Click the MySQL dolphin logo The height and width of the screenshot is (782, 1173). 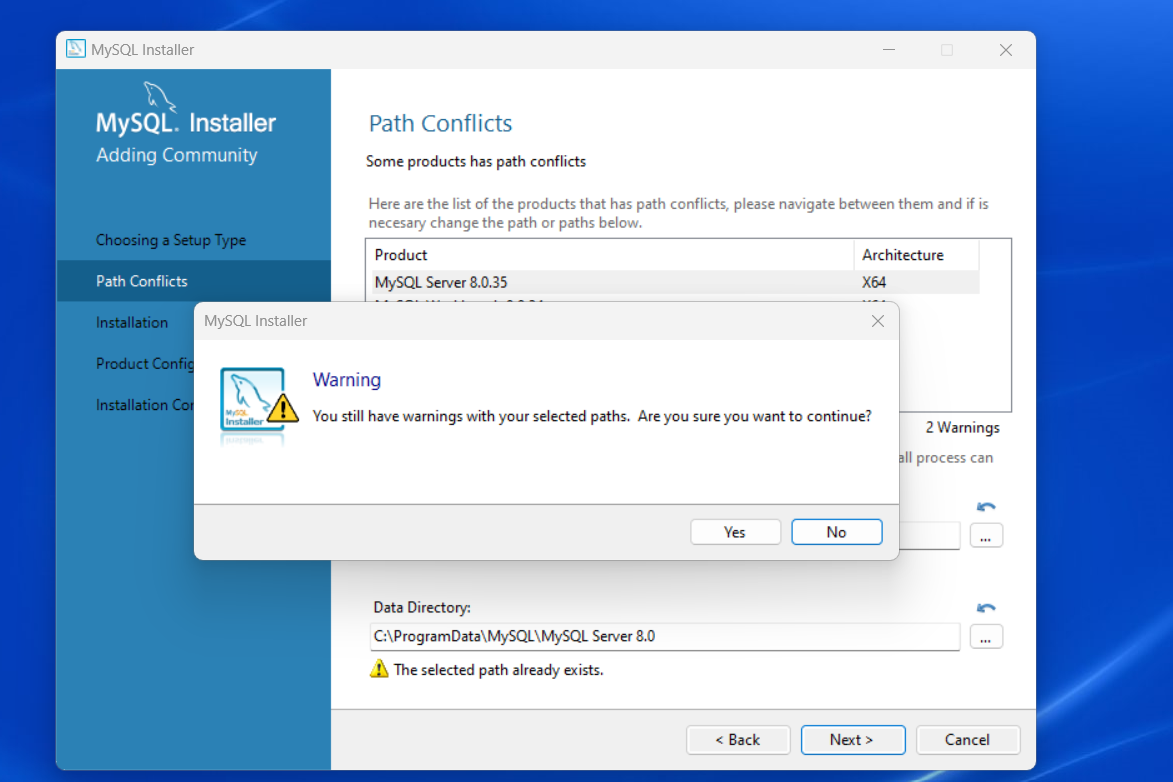pyautogui.click(x=159, y=97)
